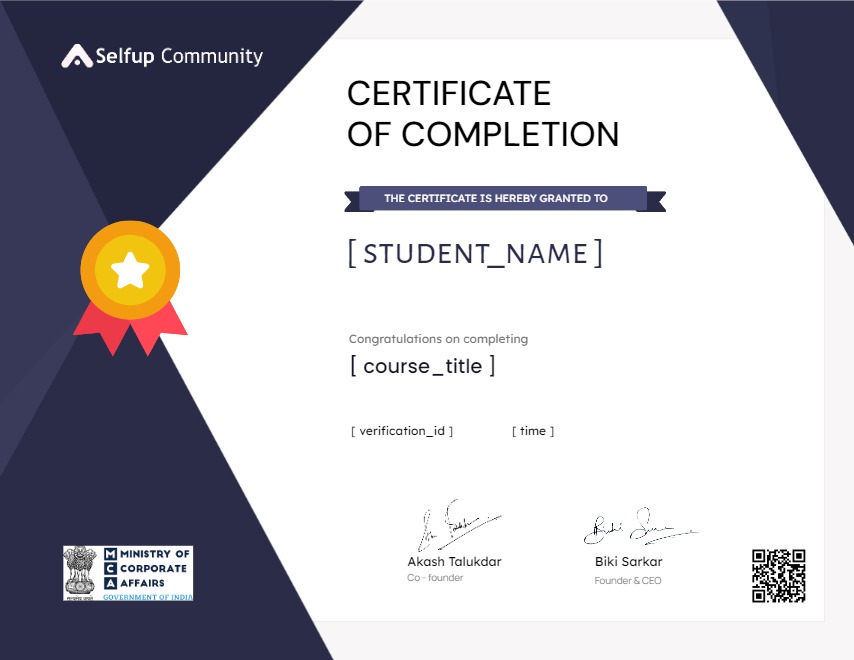Click 'THE CERTIFICATE IS HEREBY GRANTED TO' ribbon

505,199
